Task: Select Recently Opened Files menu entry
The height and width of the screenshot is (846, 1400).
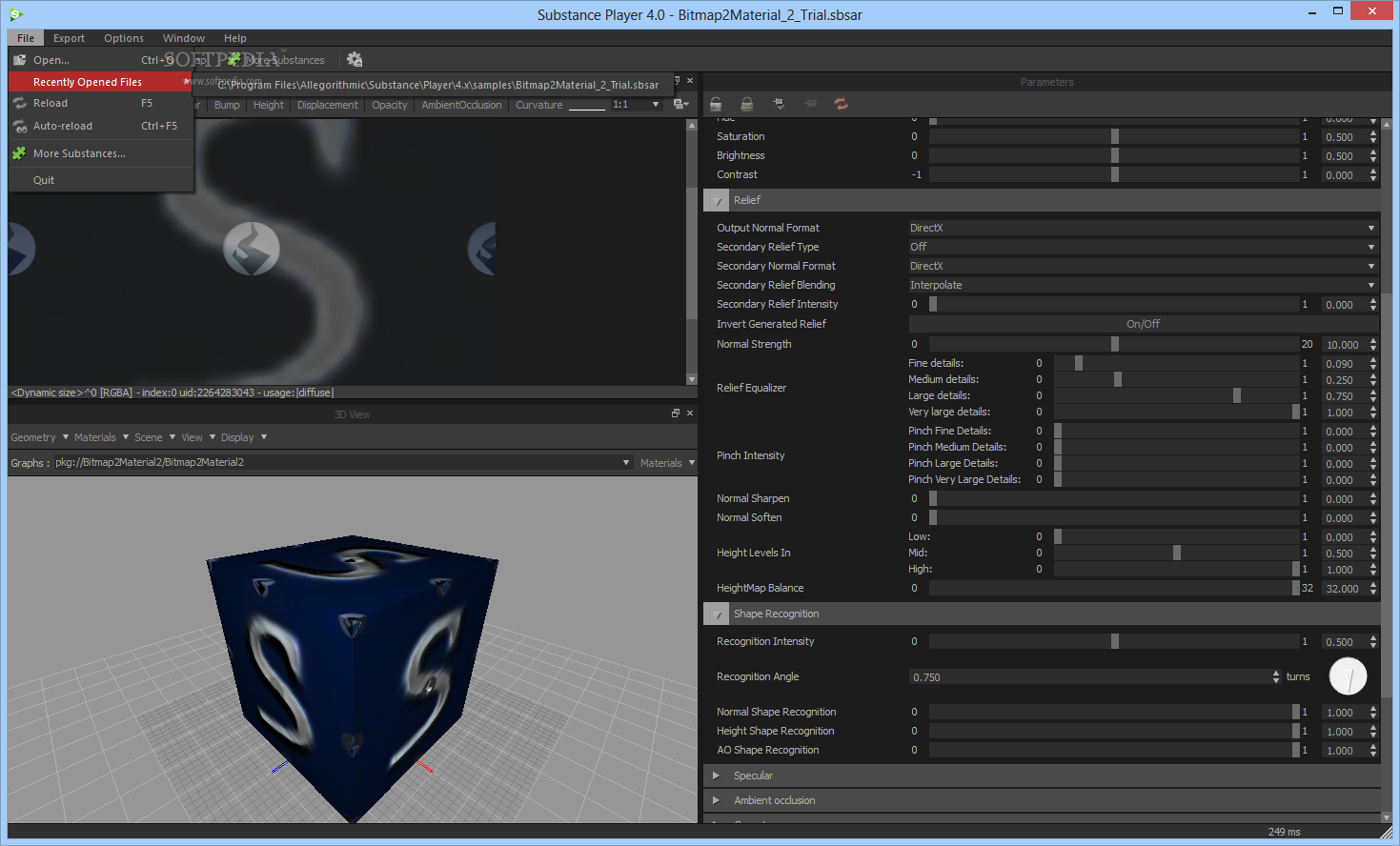Action: point(101,82)
